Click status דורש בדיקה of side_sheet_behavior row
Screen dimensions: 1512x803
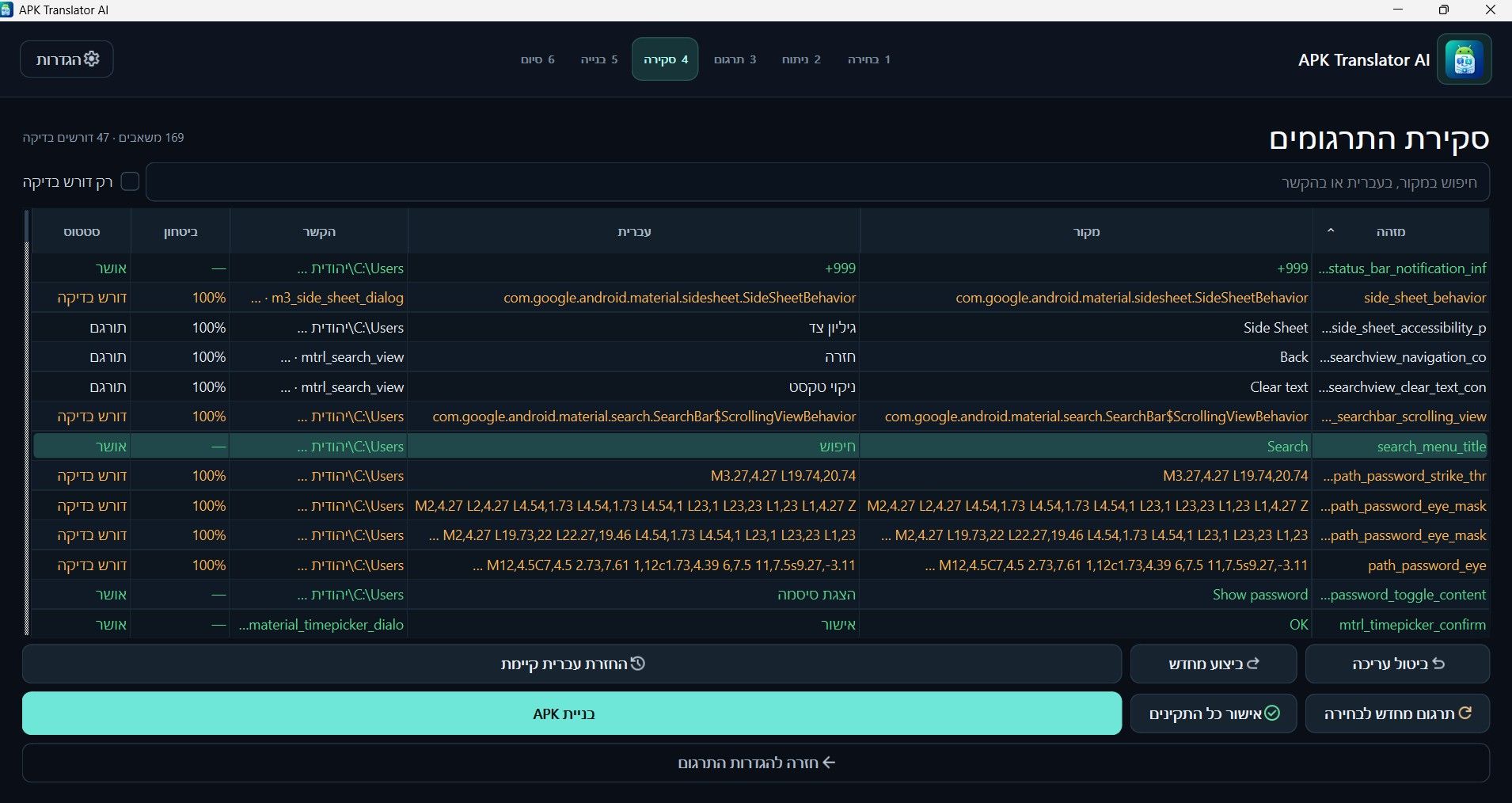92,298
